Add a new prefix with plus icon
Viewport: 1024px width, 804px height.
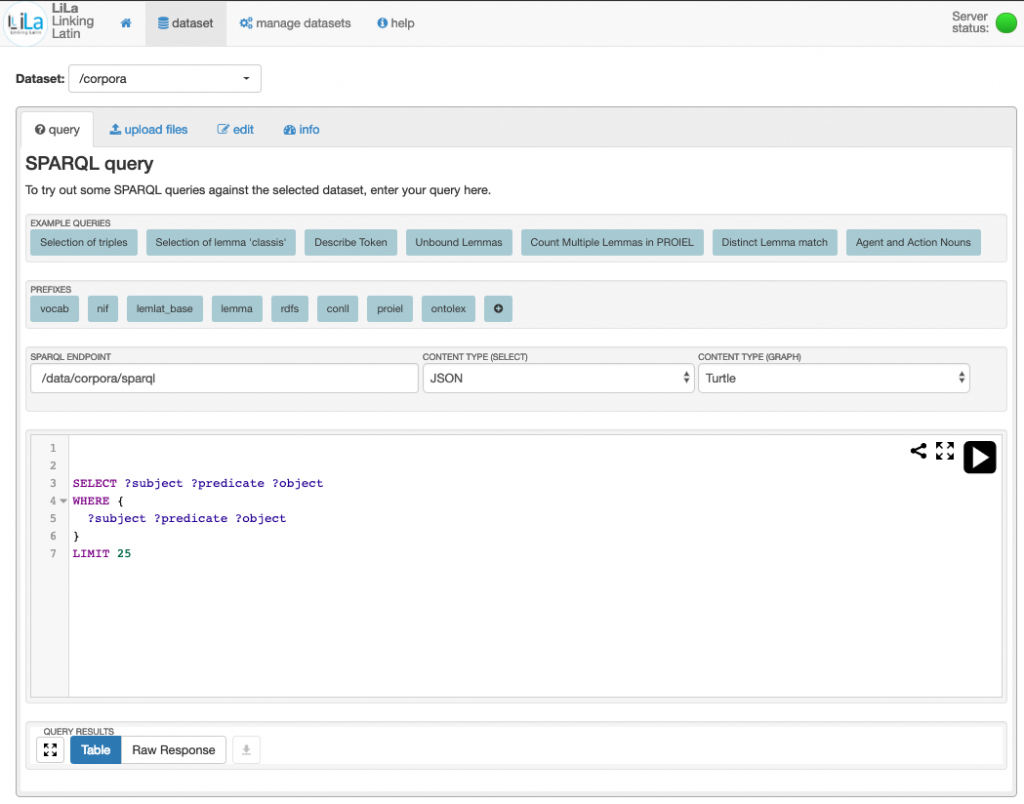point(498,309)
